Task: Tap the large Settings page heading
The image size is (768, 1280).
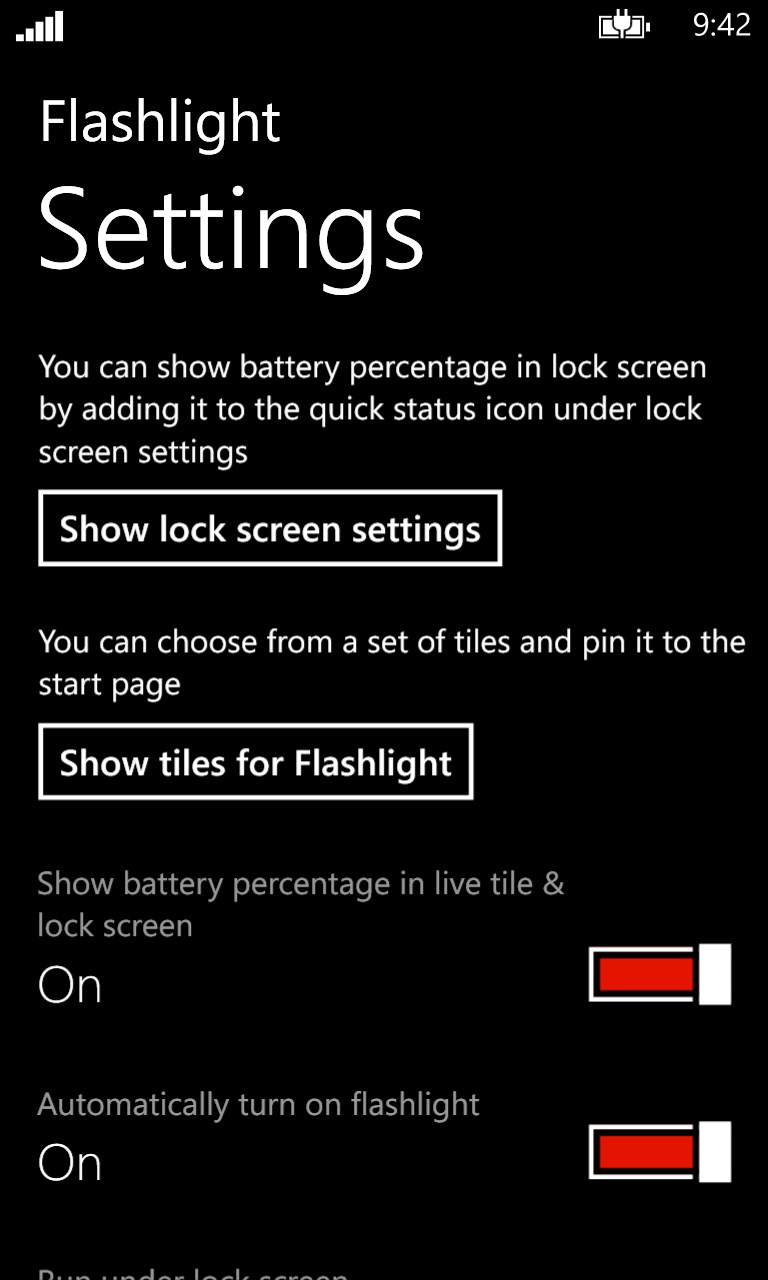Action: [x=232, y=233]
